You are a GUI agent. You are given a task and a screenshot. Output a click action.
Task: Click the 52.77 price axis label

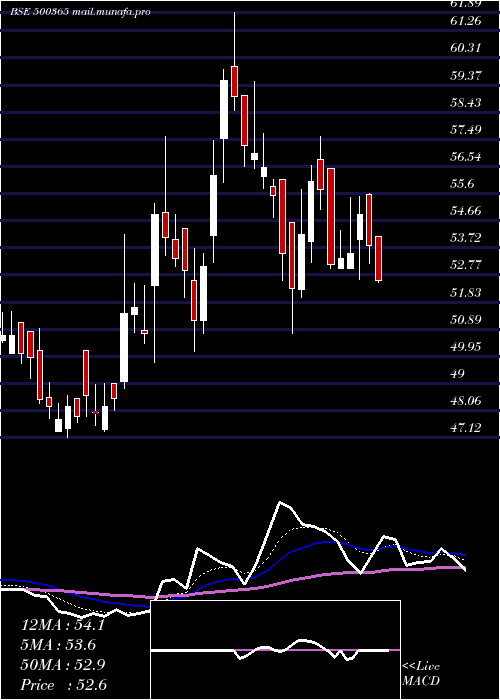point(466,265)
